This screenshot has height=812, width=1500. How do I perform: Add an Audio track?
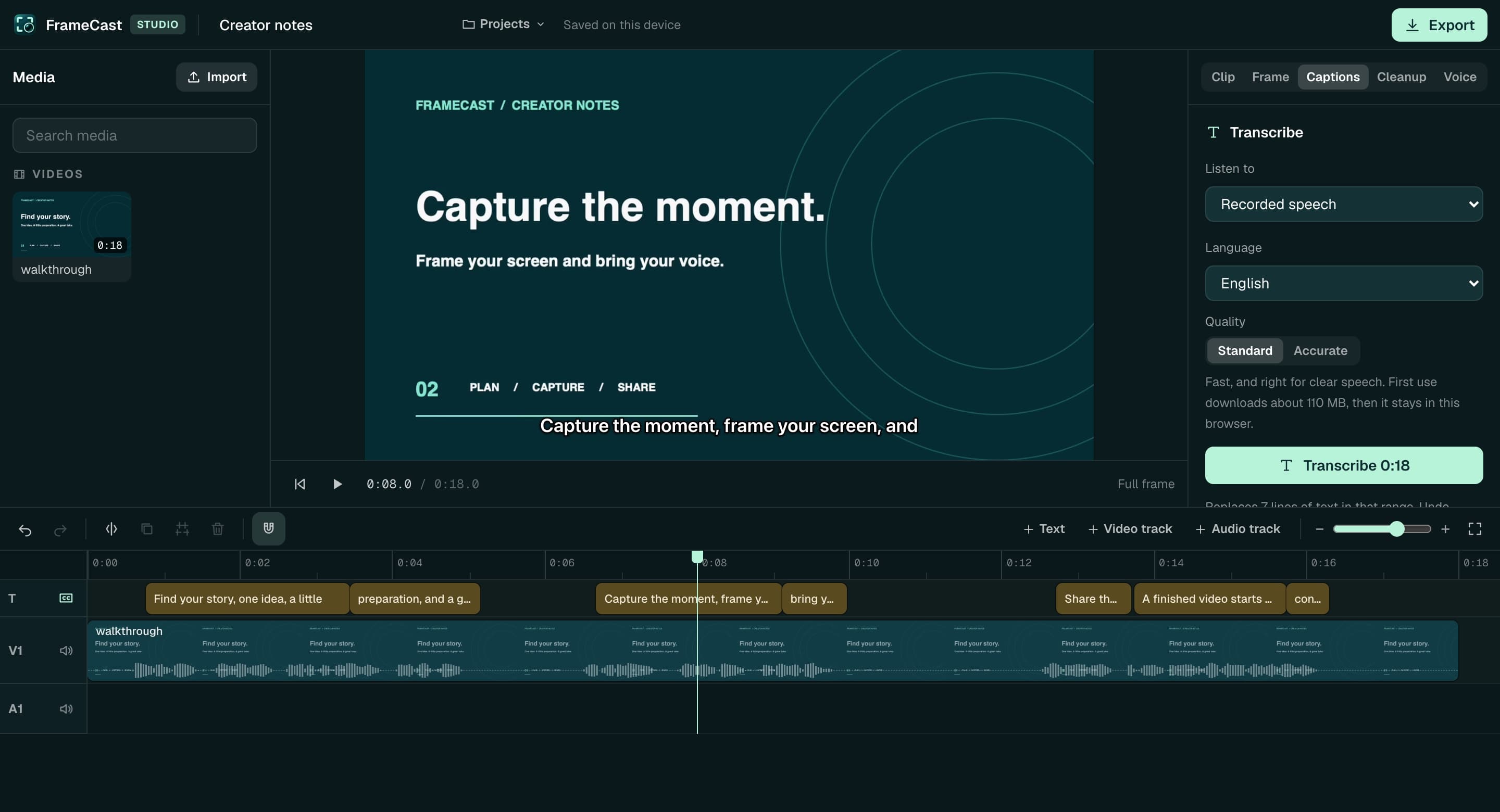(1237, 528)
